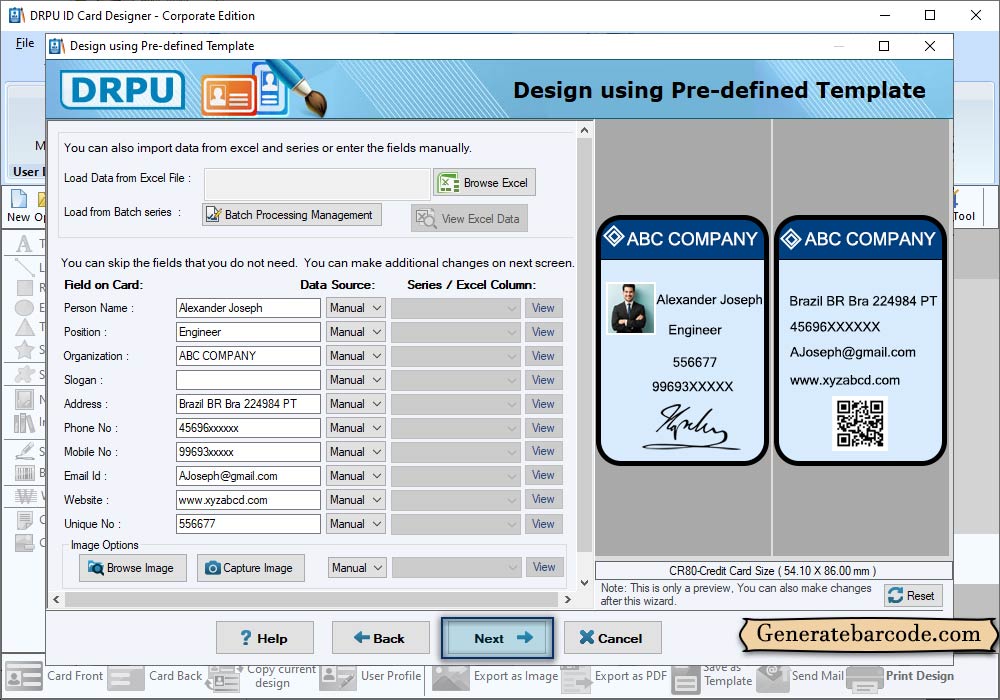Open Image Options data source dropdown
Image resolution: width=1000 pixels, height=700 pixels.
click(x=357, y=568)
